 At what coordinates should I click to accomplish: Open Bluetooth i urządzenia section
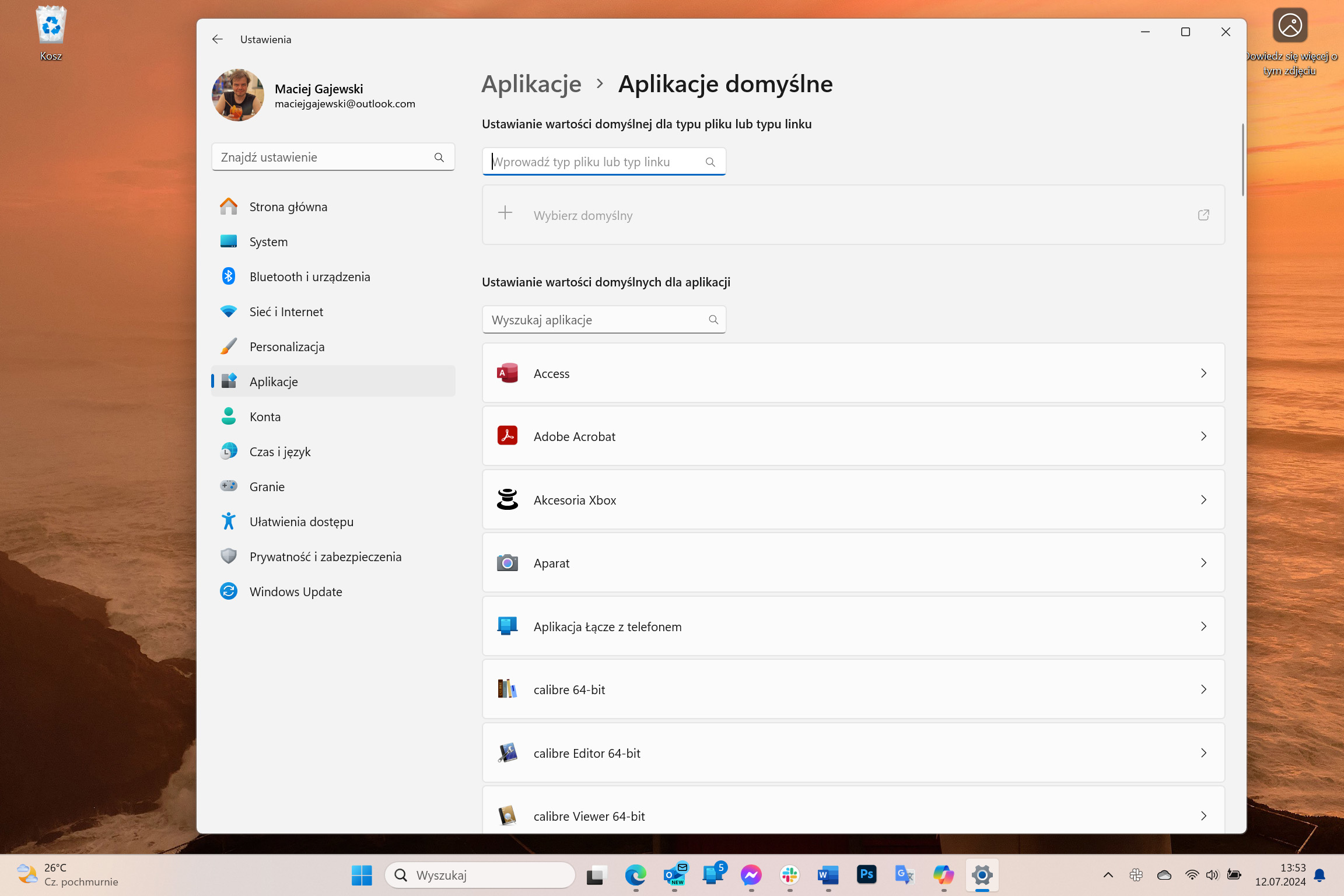coord(333,276)
